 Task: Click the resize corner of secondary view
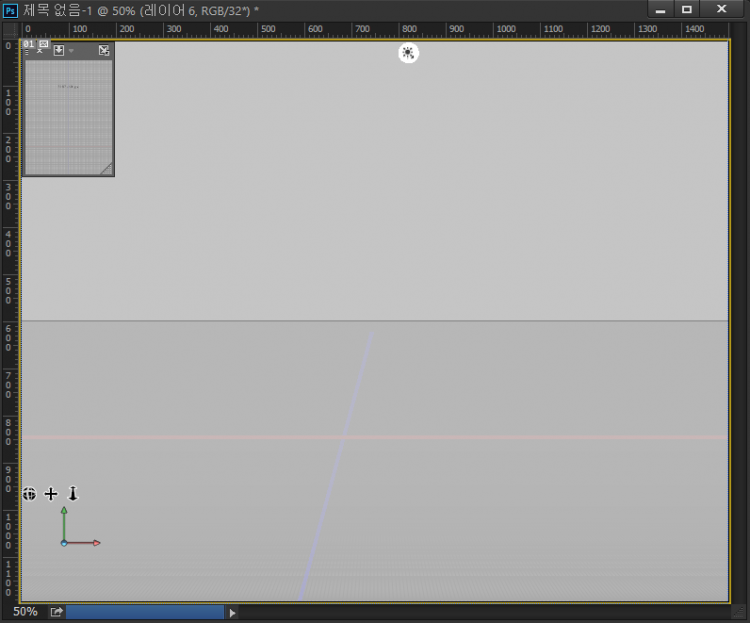[107, 170]
